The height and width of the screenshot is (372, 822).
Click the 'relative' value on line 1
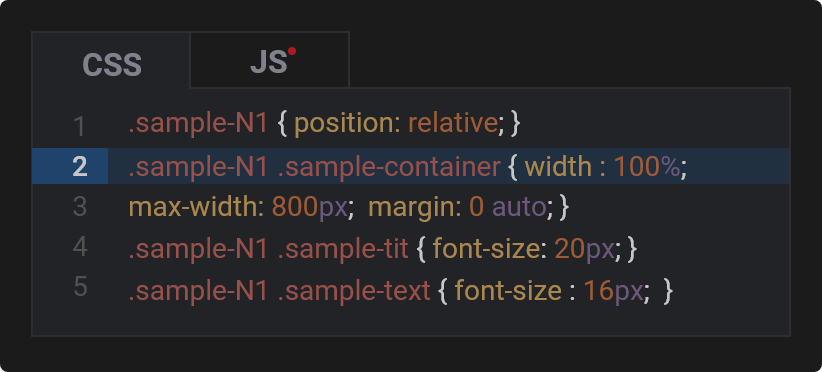pos(452,124)
